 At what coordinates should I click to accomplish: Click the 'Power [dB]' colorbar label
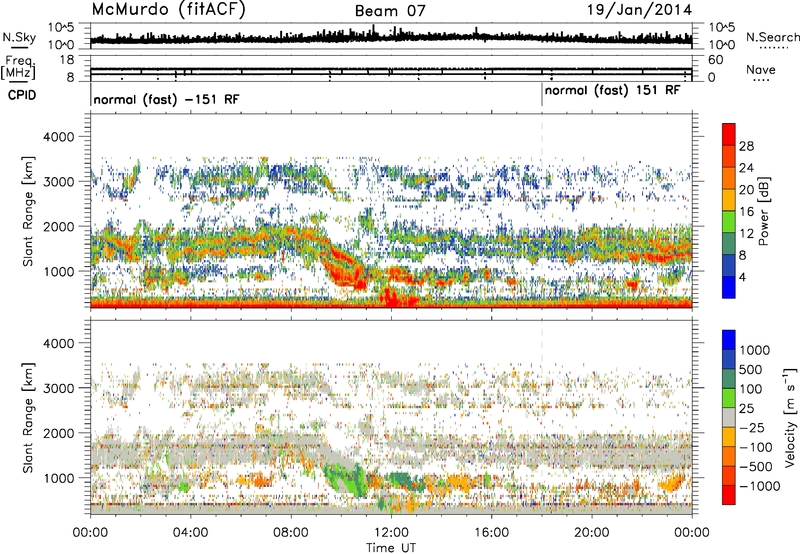point(763,212)
